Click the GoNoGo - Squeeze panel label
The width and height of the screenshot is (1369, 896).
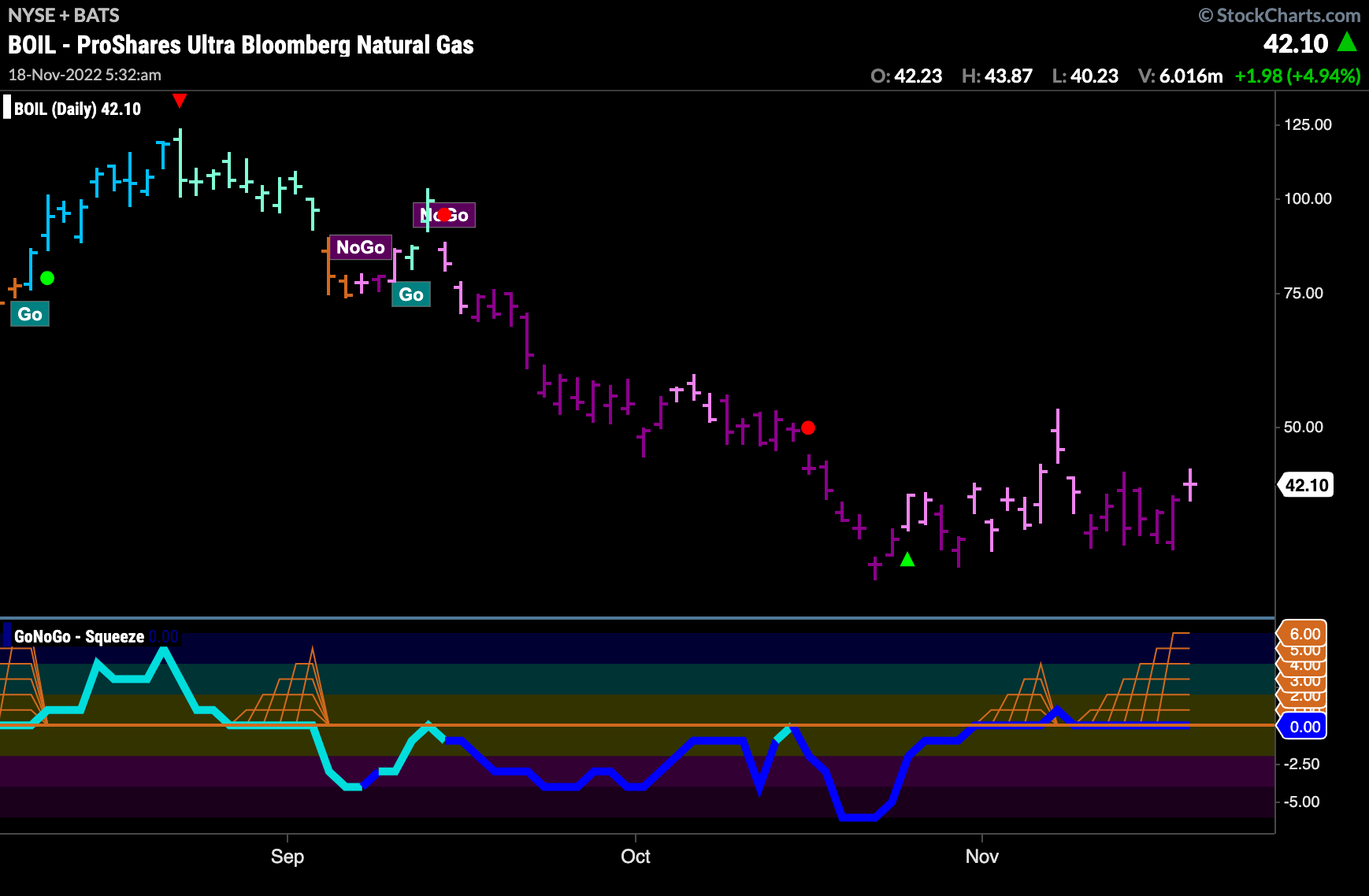pyautogui.click(x=79, y=636)
